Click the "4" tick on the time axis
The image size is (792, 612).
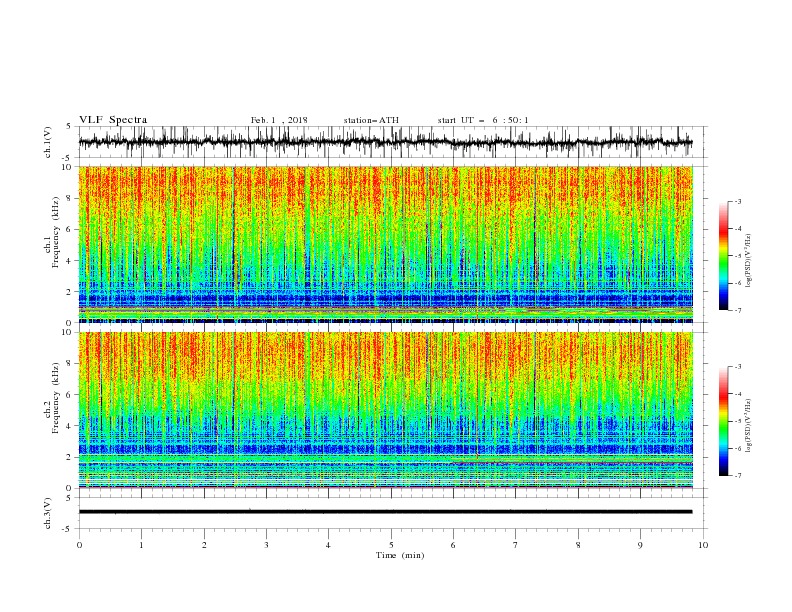pyautogui.click(x=328, y=545)
